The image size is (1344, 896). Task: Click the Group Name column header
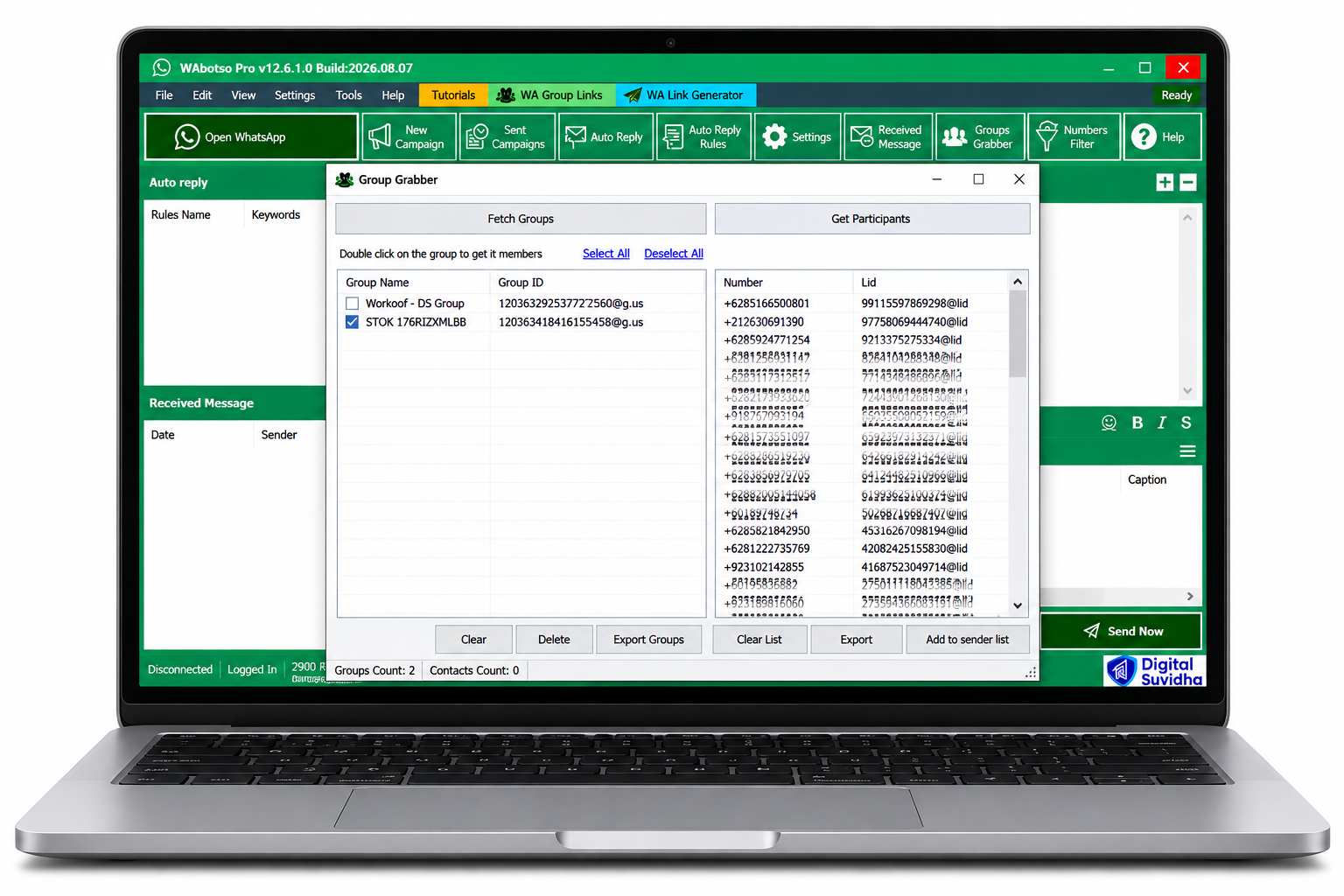pos(377,283)
